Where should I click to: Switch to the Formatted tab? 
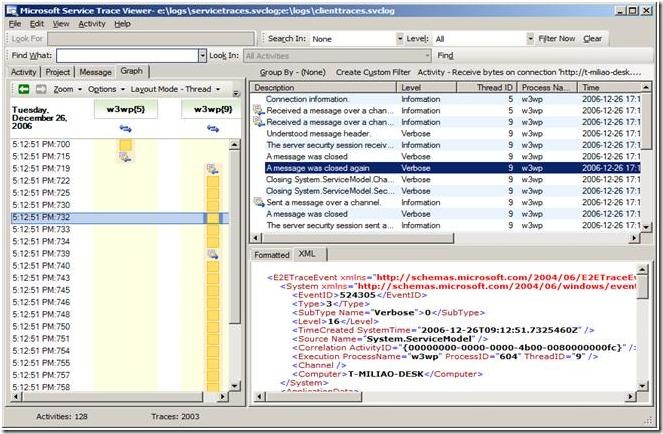point(272,255)
